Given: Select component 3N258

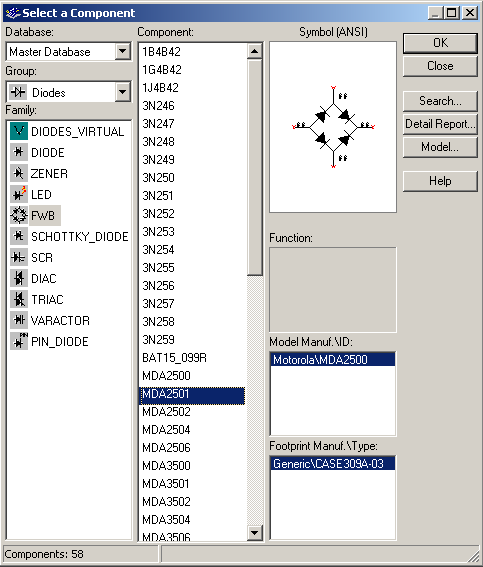Looking at the screenshot, I should 158,322.
